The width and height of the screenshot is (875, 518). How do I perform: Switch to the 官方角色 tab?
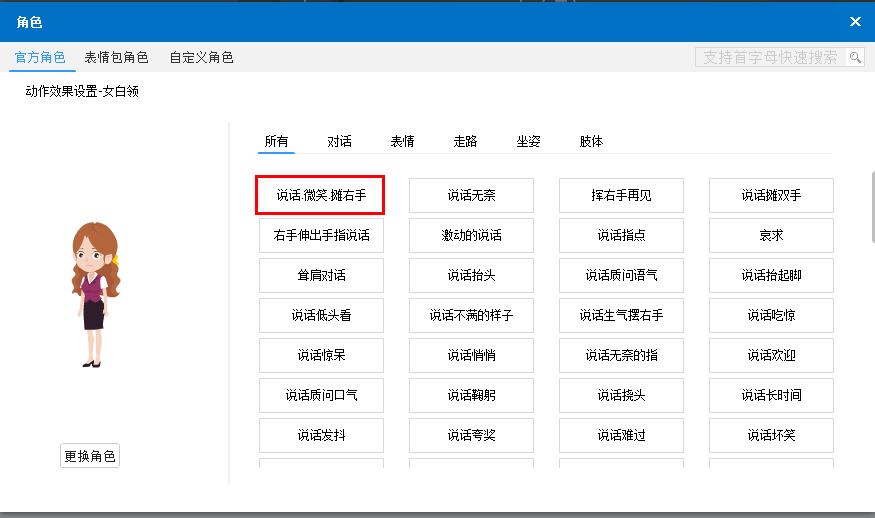pyautogui.click(x=40, y=57)
